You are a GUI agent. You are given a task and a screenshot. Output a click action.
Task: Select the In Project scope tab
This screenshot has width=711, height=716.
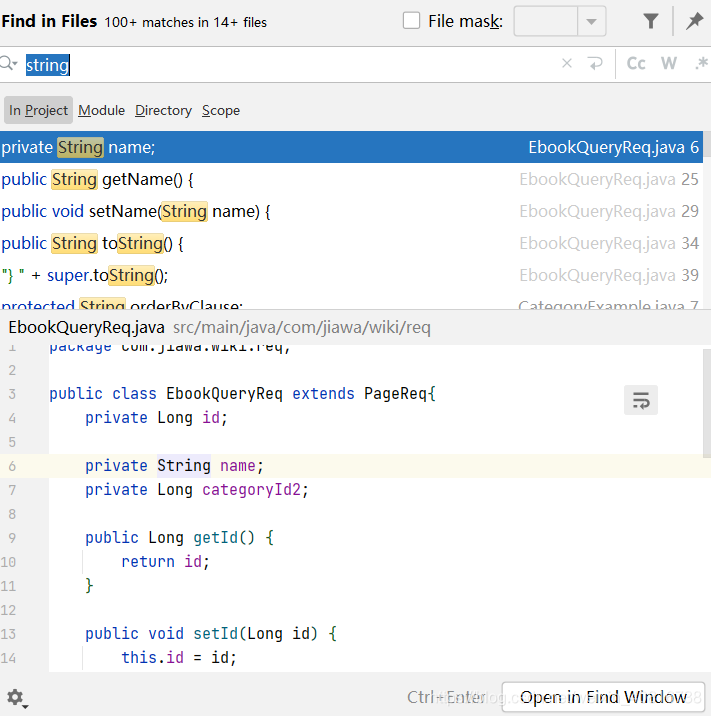click(x=38, y=110)
